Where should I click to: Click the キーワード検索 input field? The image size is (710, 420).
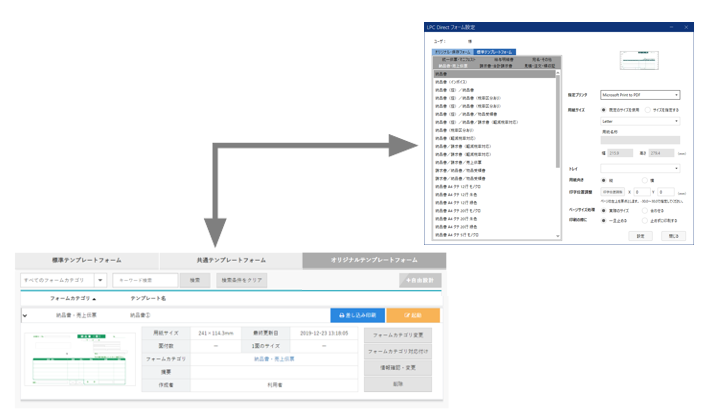point(145,280)
